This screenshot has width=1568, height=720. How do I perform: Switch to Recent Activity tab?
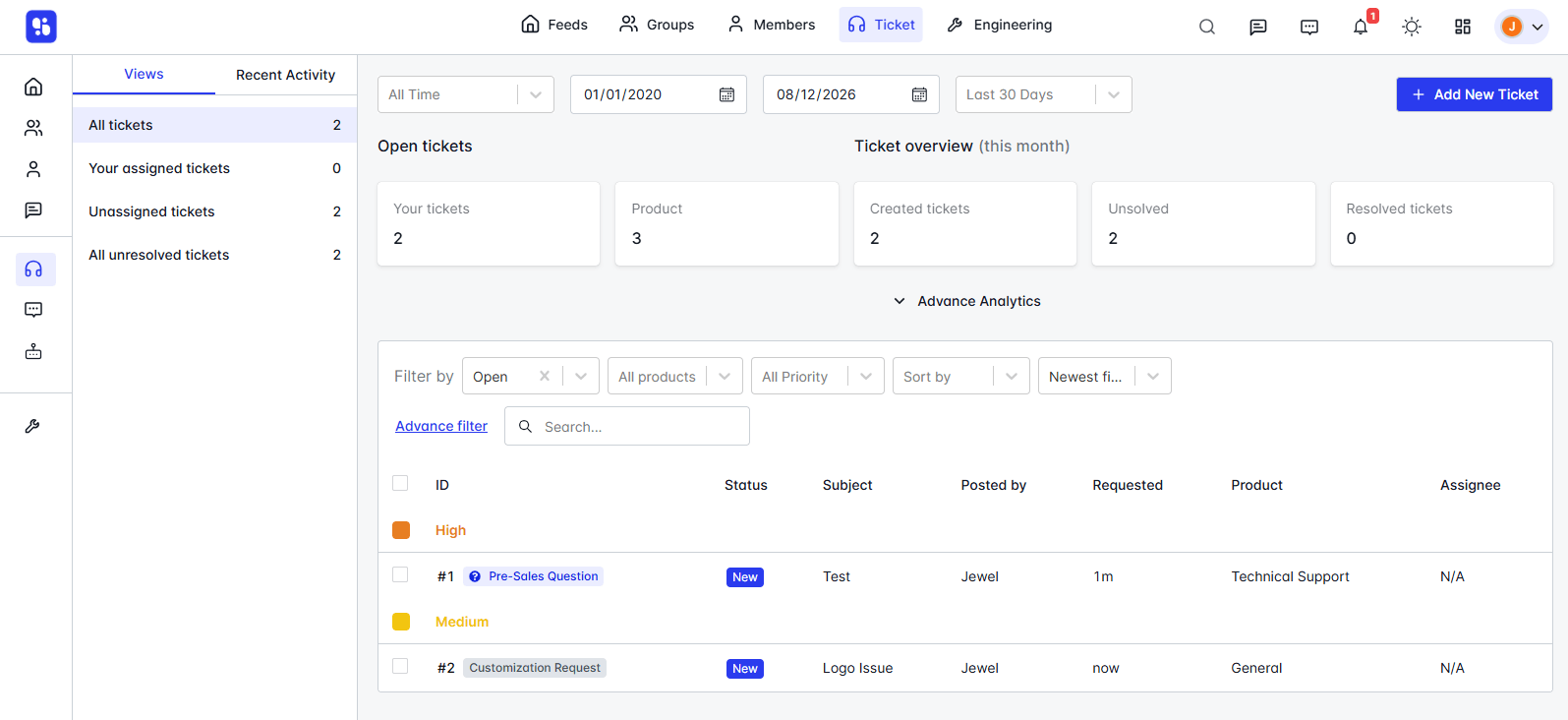pos(285,75)
